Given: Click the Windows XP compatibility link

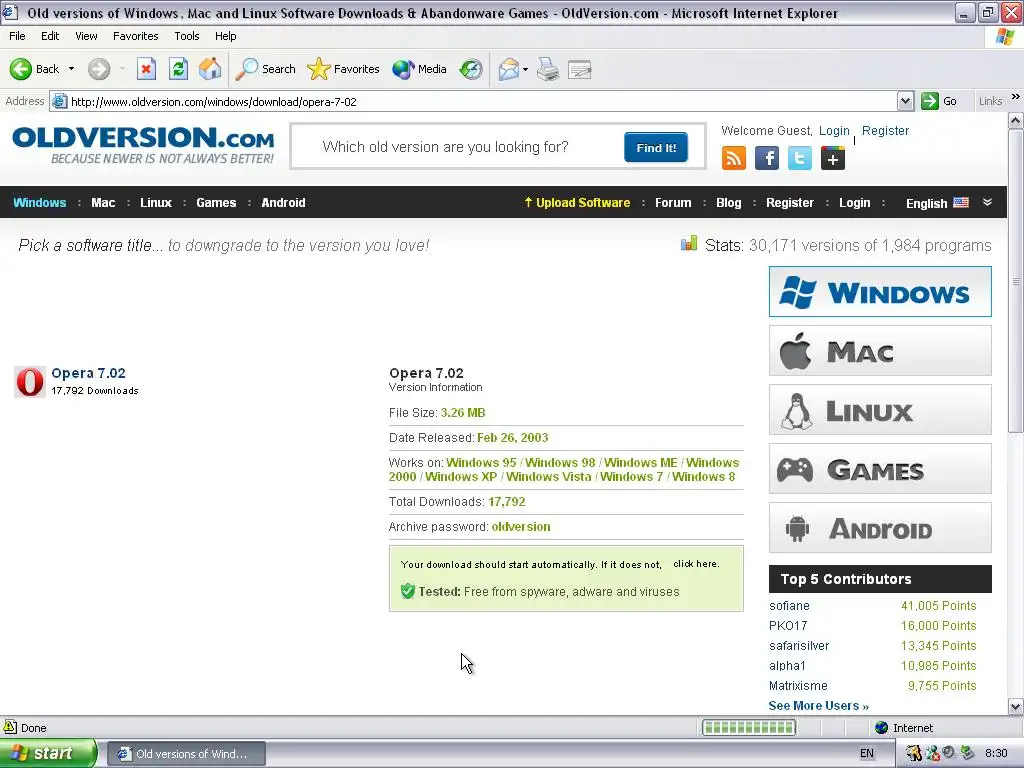Looking at the screenshot, I should point(461,477).
